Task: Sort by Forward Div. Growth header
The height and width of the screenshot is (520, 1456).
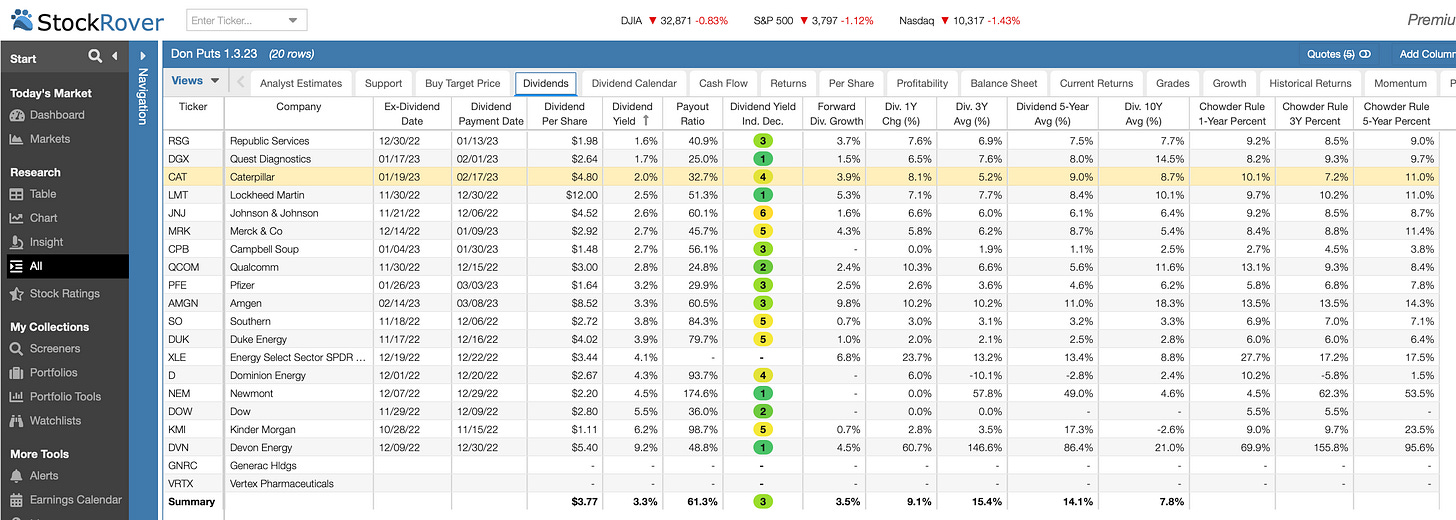Action: click(836, 113)
